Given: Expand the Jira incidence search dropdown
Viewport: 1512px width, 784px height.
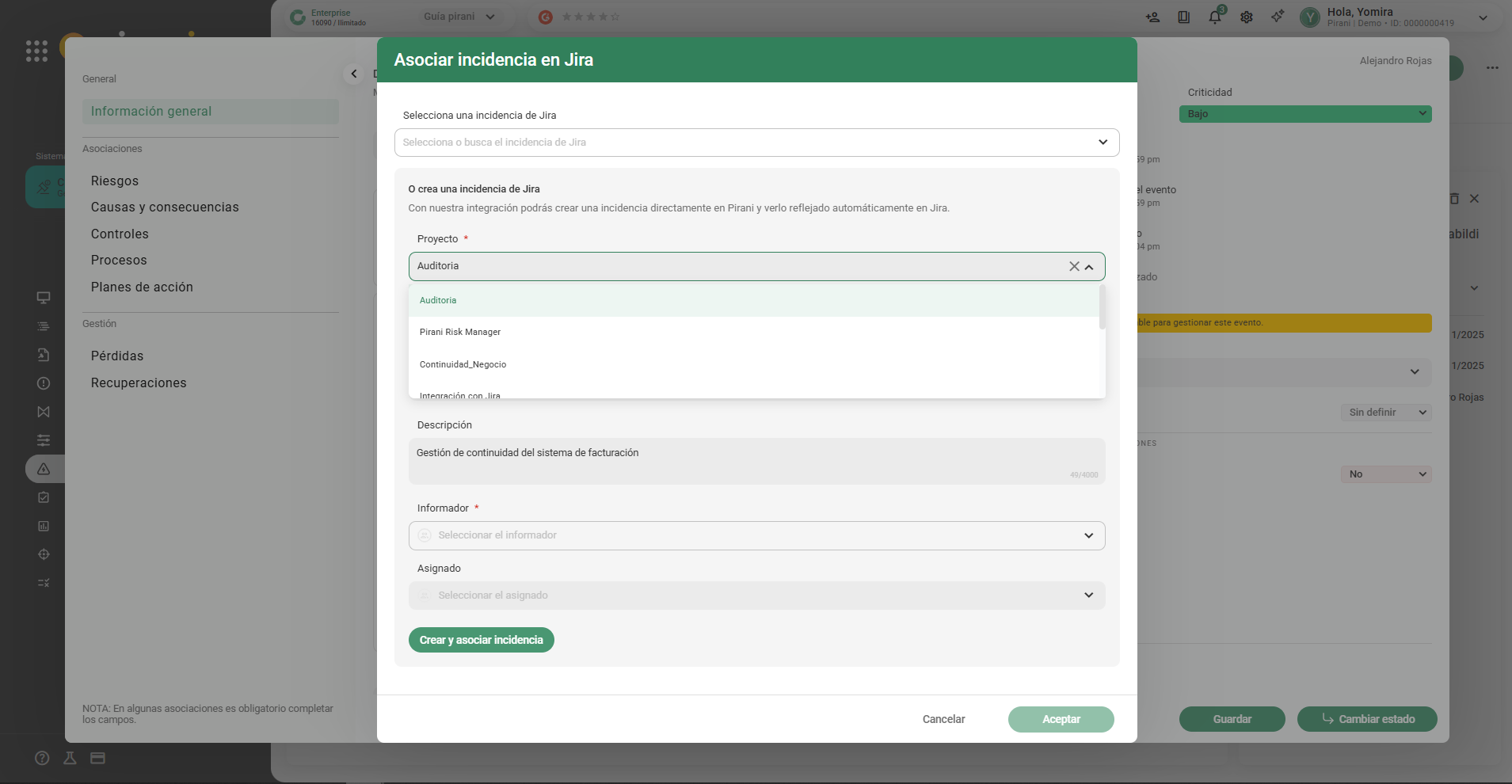Looking at the screenshot, I should (1103, 143).
